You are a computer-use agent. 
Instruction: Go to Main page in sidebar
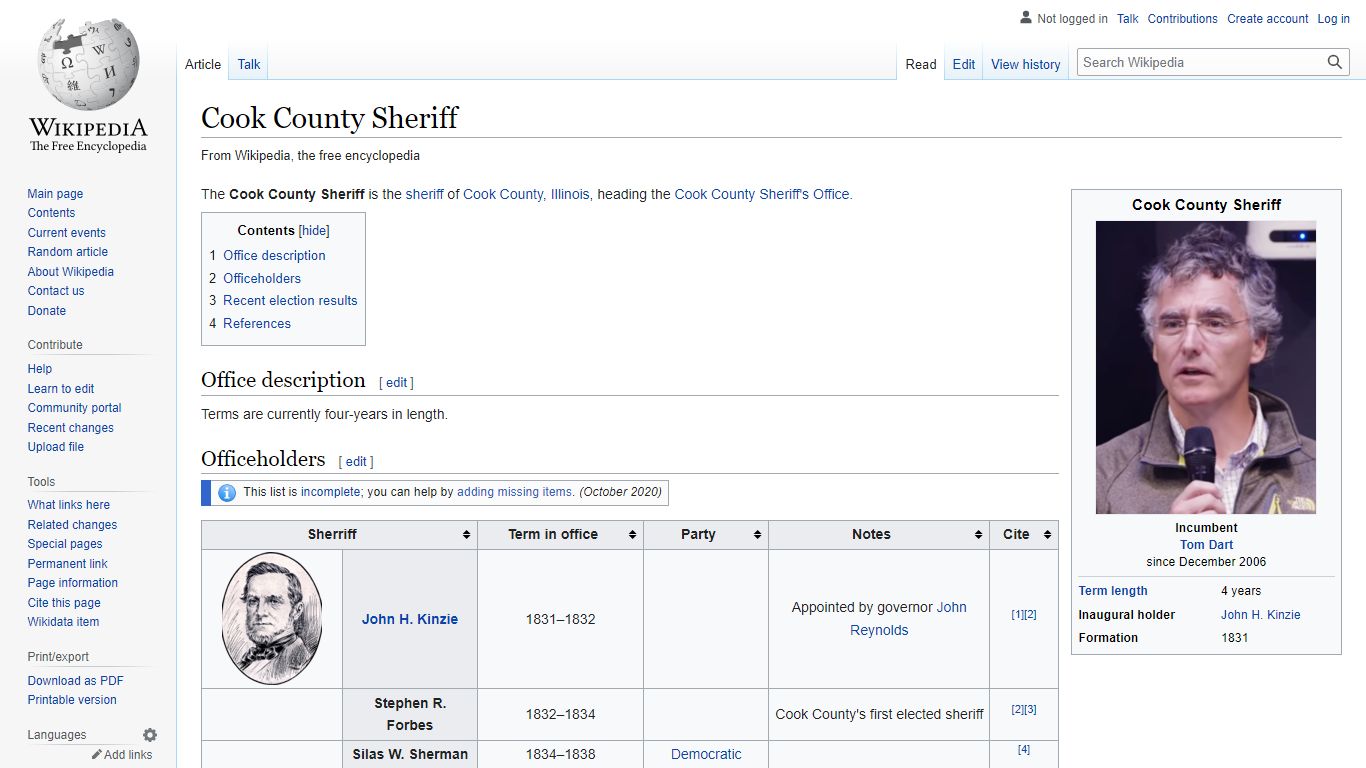55,194
